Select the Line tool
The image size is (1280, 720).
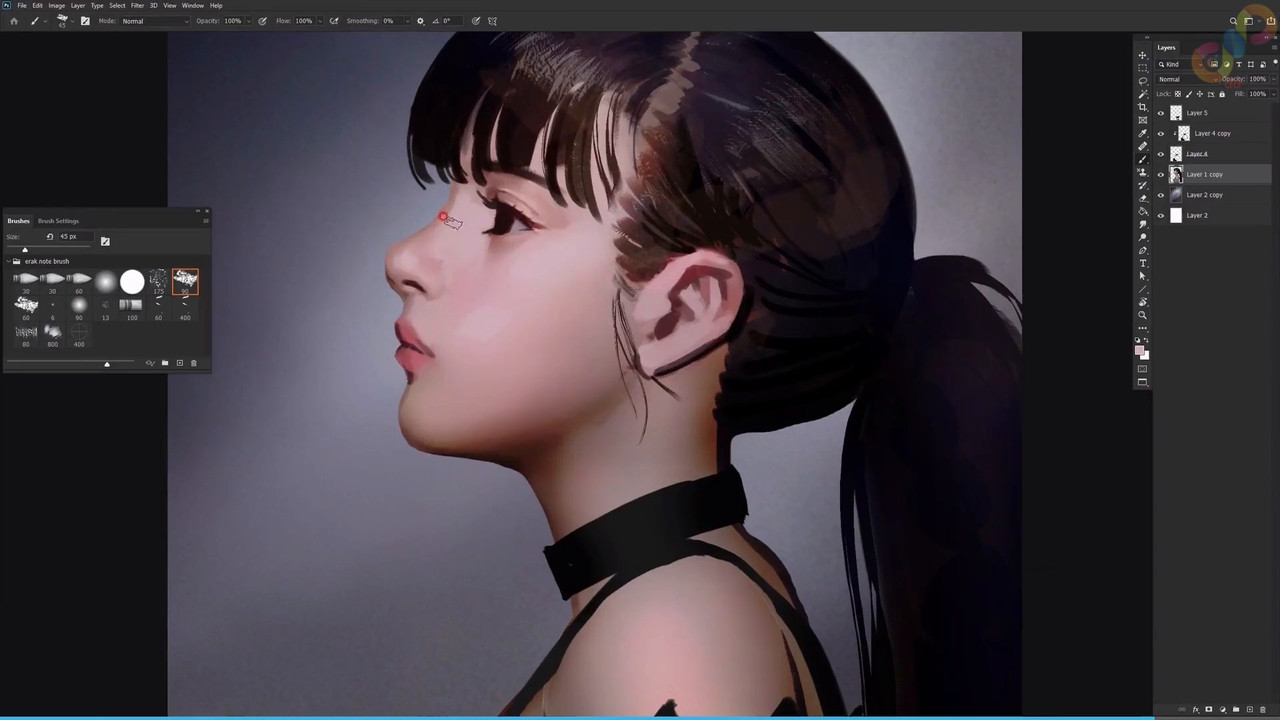[x=1143, y=289]
